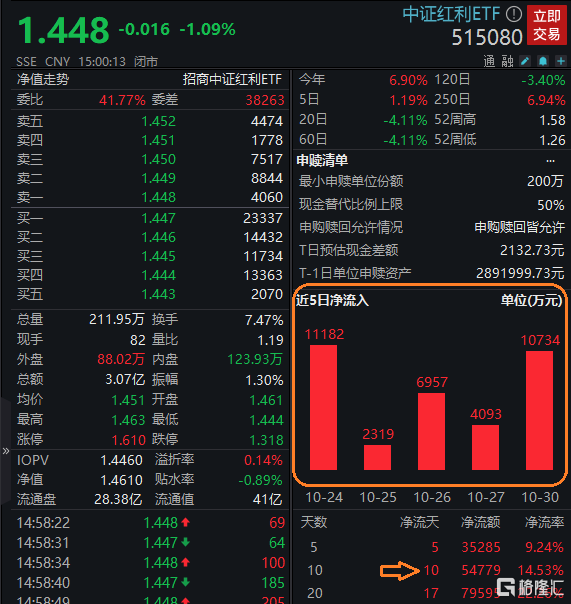Click the 通 connect indicator

click(x=489, y=61)
